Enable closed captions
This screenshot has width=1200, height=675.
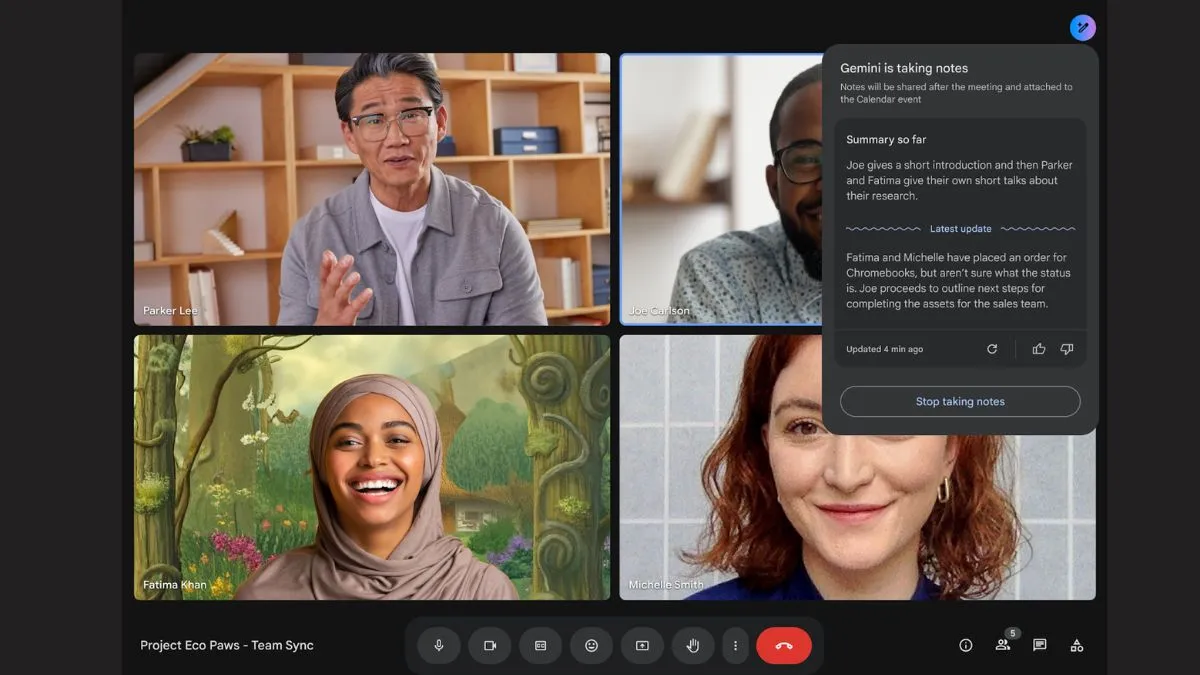click(540, 645)
